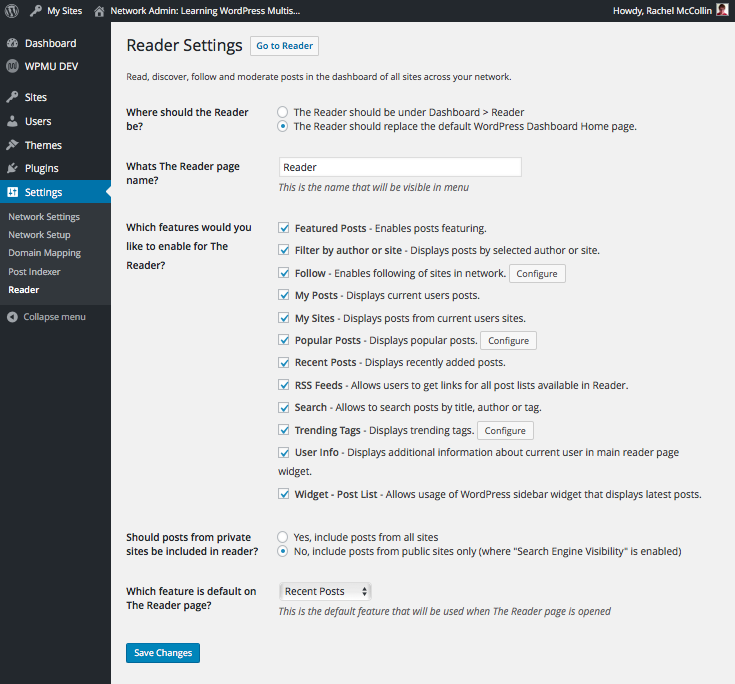Image resolution: width=735 pixels, height=684 pixels.
Task: Click the Collapse menu arrow icon
Action: tap(13, 317)
